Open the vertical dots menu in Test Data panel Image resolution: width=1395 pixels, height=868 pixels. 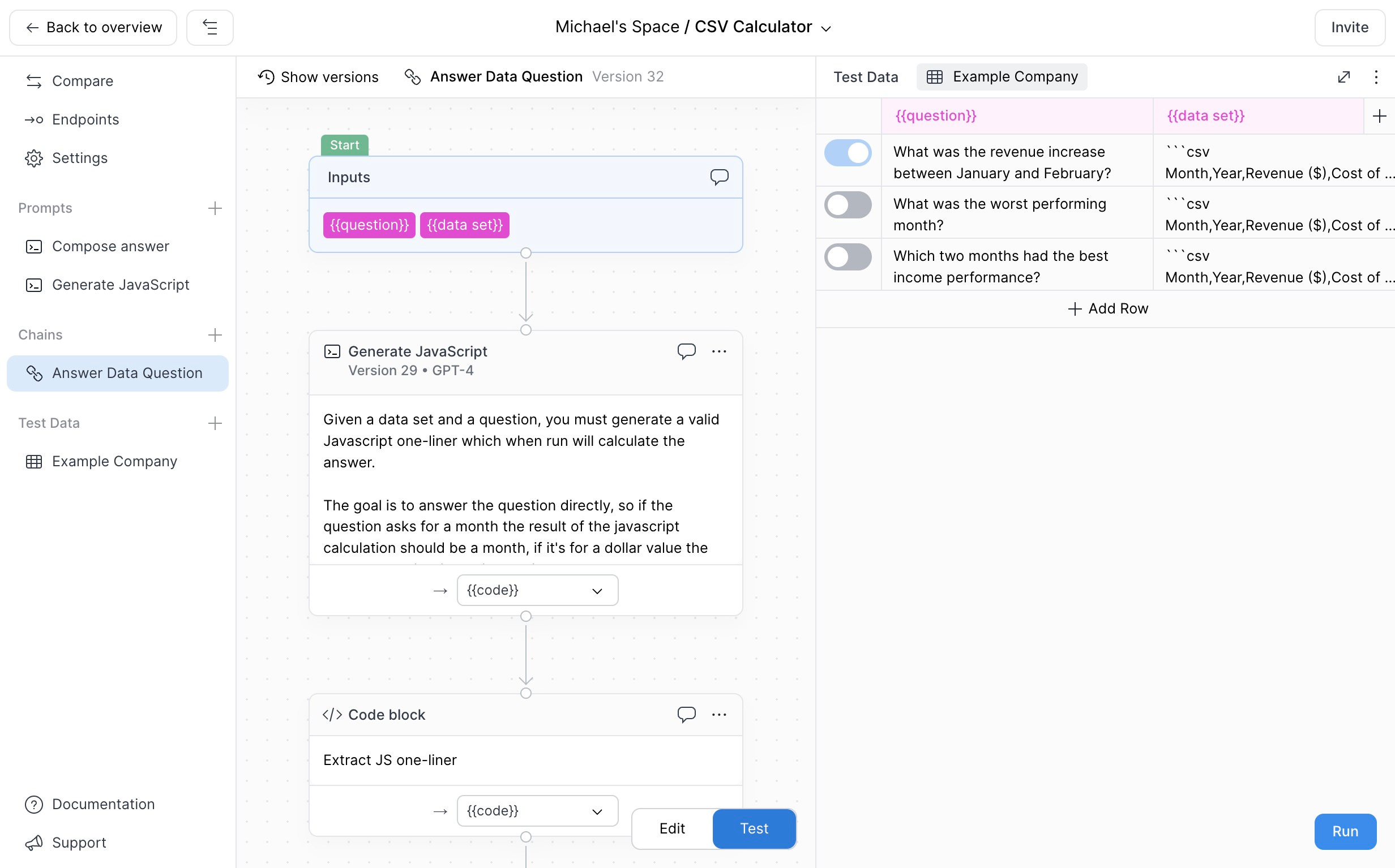click(1376, 77)
